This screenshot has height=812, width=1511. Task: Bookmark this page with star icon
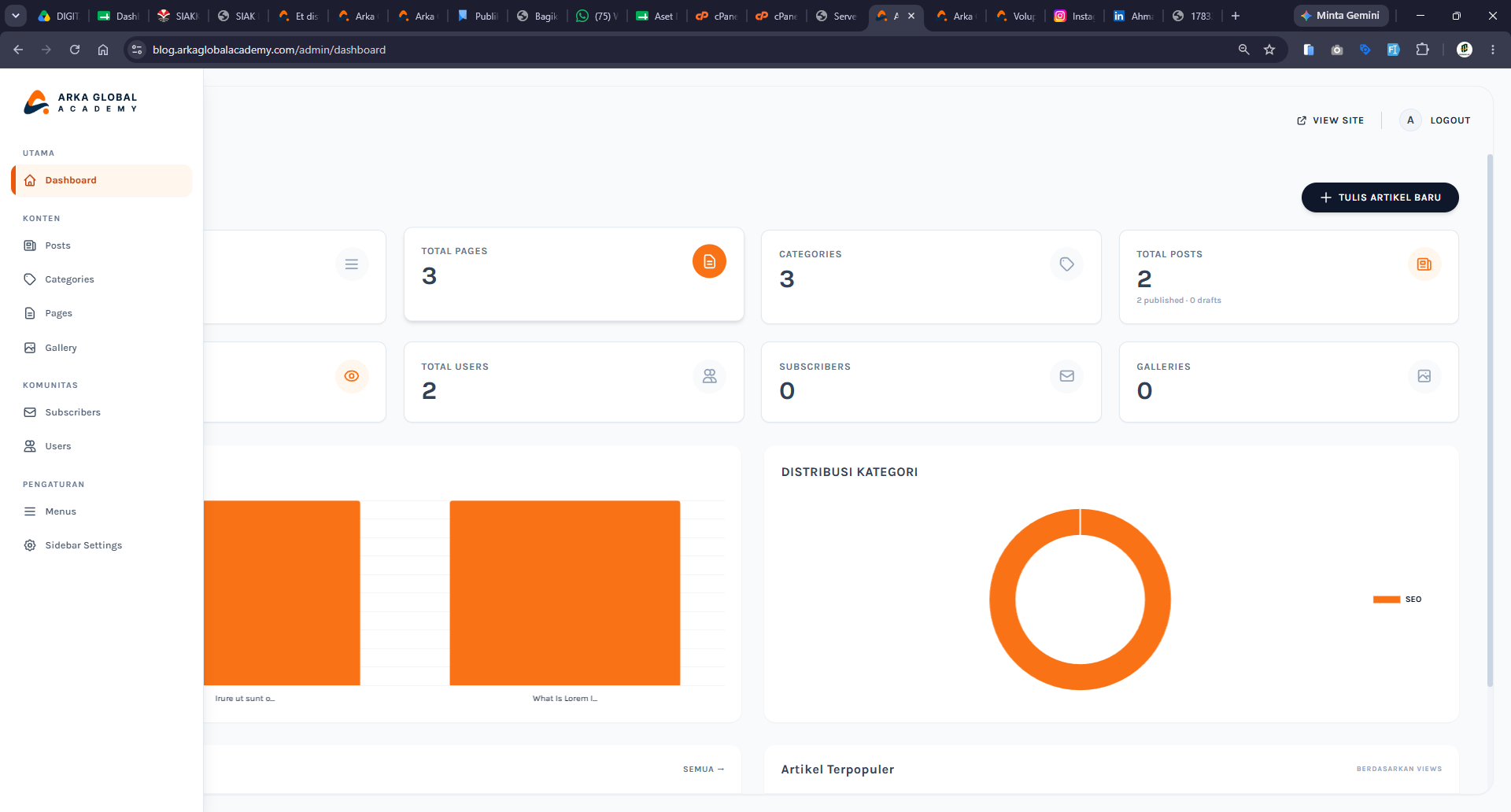(x=1269, y=50)
